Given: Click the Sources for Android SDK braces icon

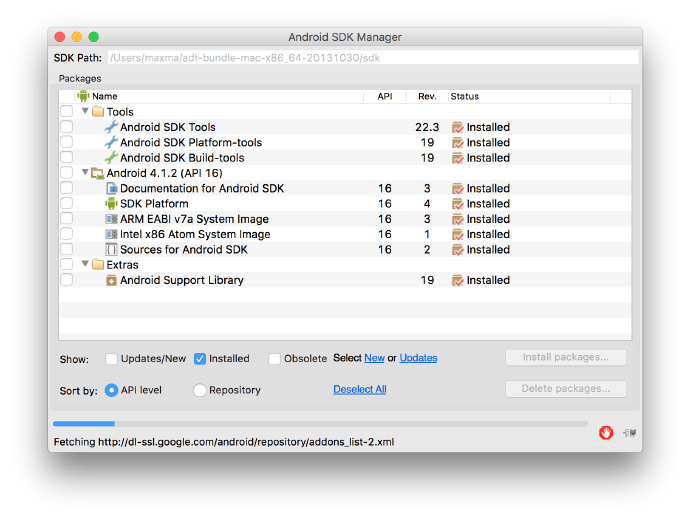Looking at the screenshot, I should point(111,249).
